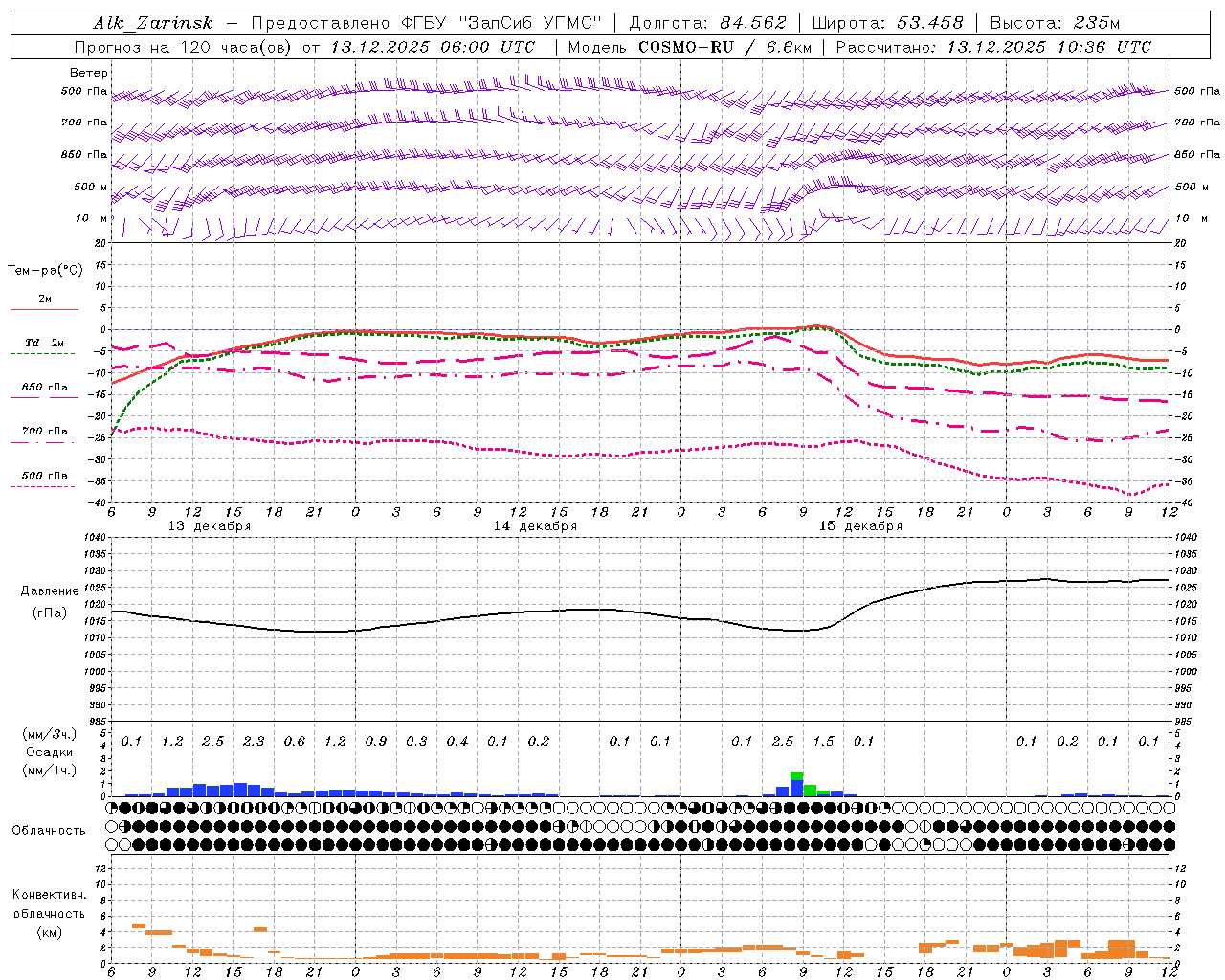Click the (мм/1ч.) precipitation unit label
The height and width of the screenshot is (980, 1225).
pos(50,770)
